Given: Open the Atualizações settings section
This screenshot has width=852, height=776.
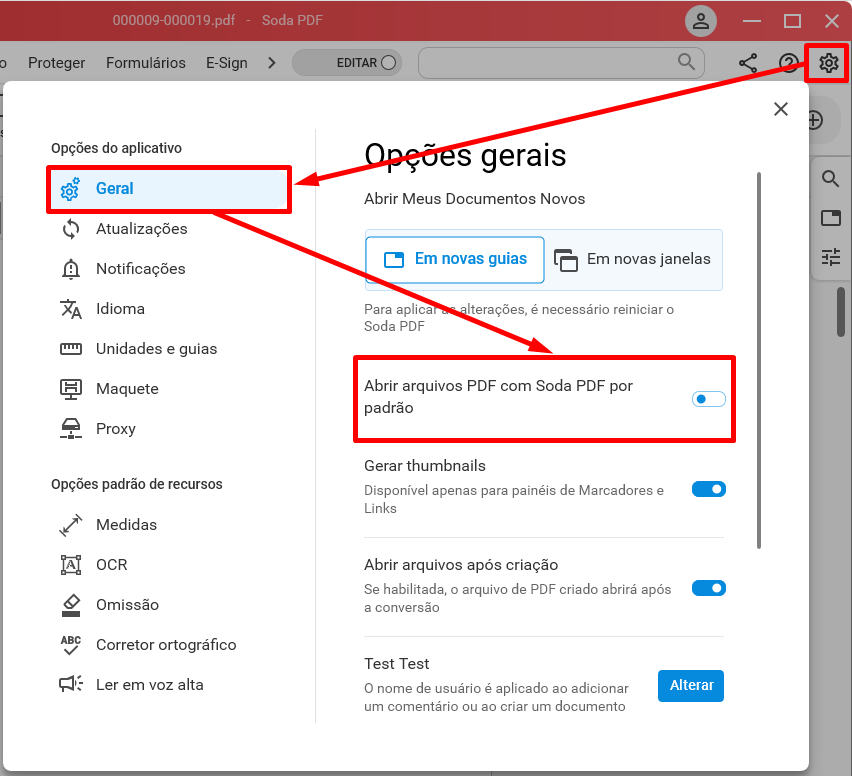Looking at the screenshot, I should (x=141, y=229).
